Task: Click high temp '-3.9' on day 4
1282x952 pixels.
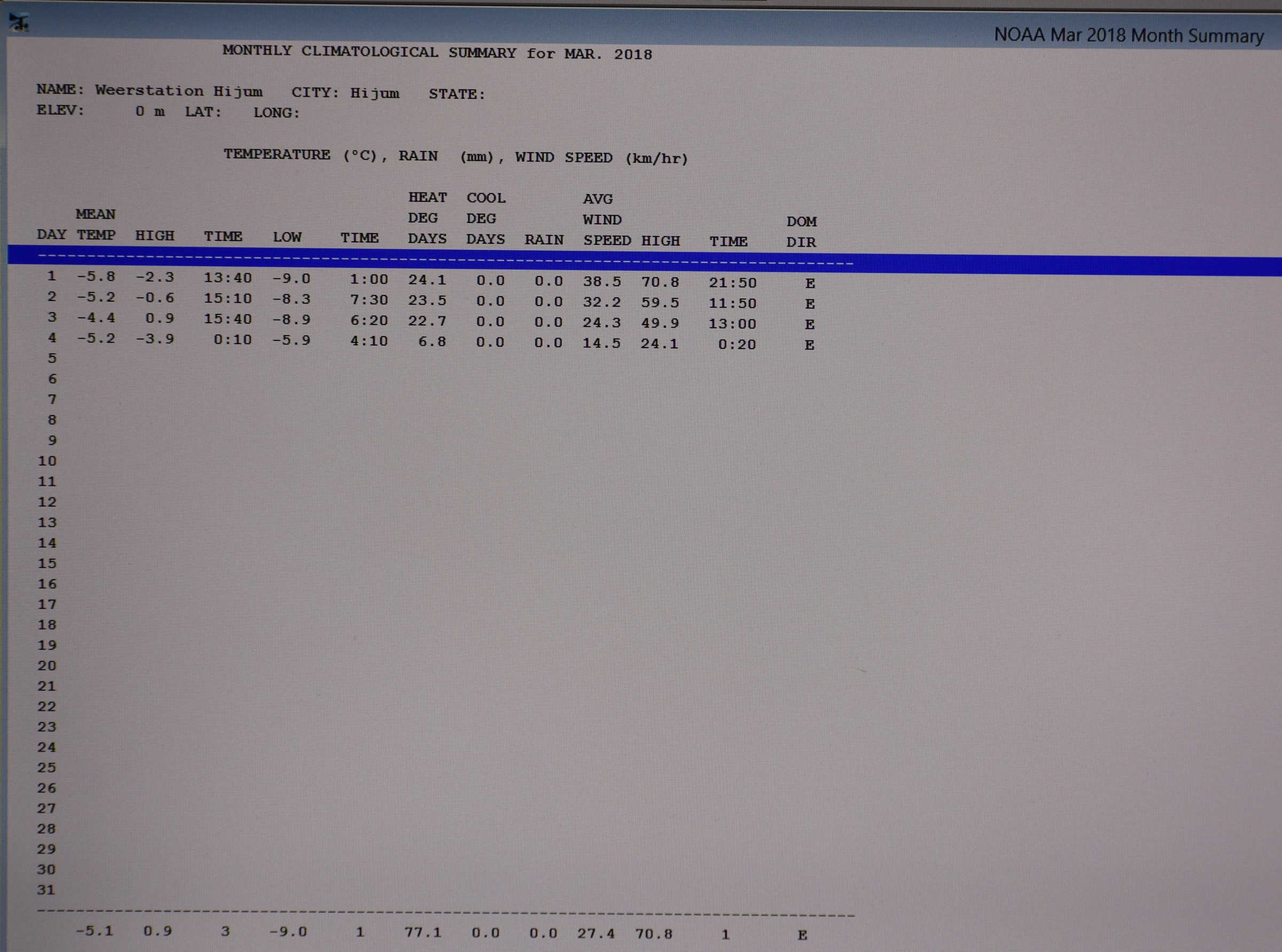Action: click(x=154, y=339)
